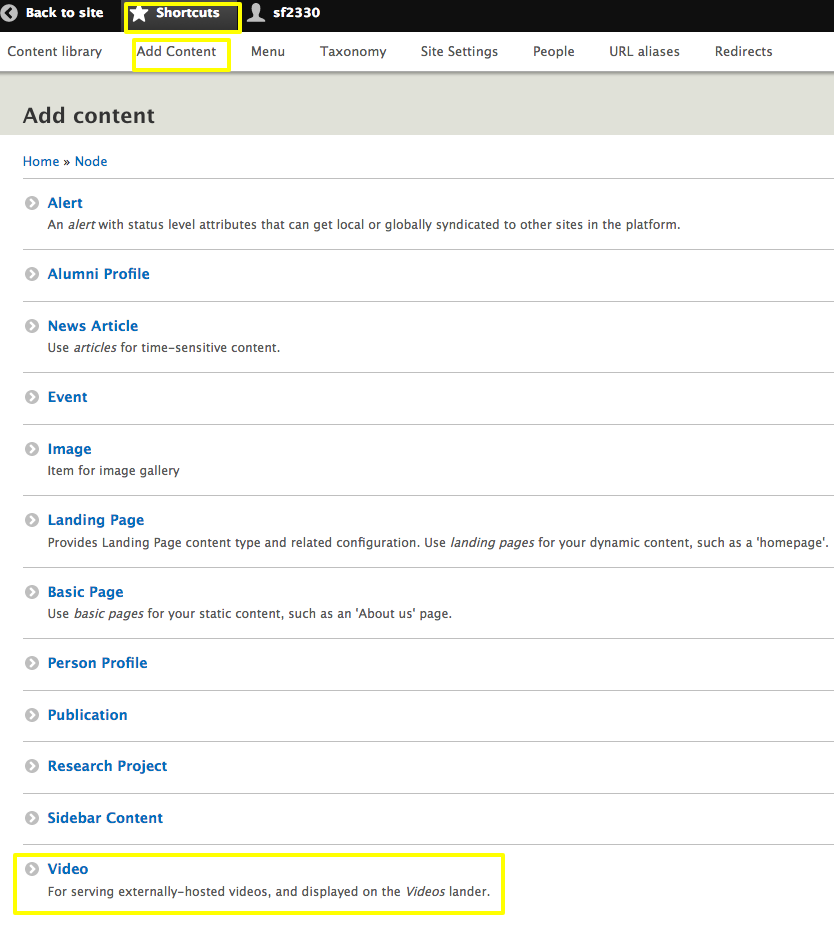Image resolution: width=834 pixels, height=930 pixels.
Task: Open the Site Settings menu item
Action: pyautogui.click(x=459, y=52)
